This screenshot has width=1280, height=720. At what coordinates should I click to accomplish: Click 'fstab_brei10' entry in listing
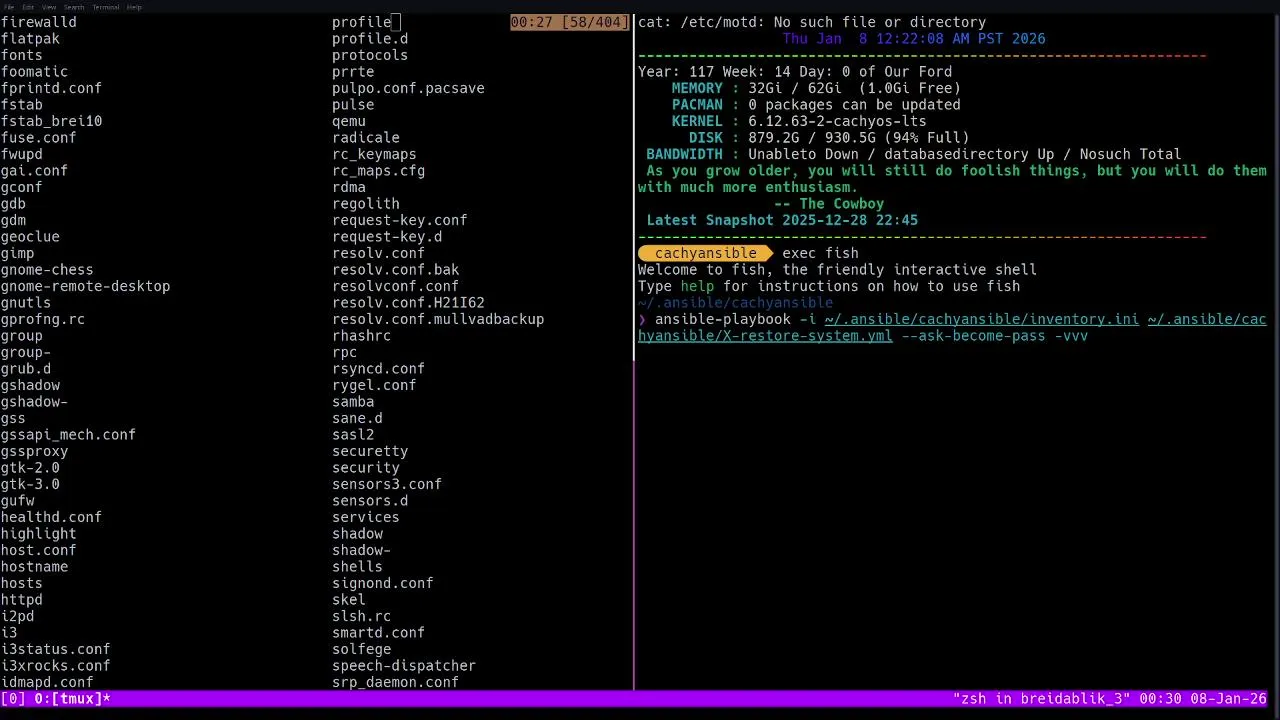click(x=51, y=121)
